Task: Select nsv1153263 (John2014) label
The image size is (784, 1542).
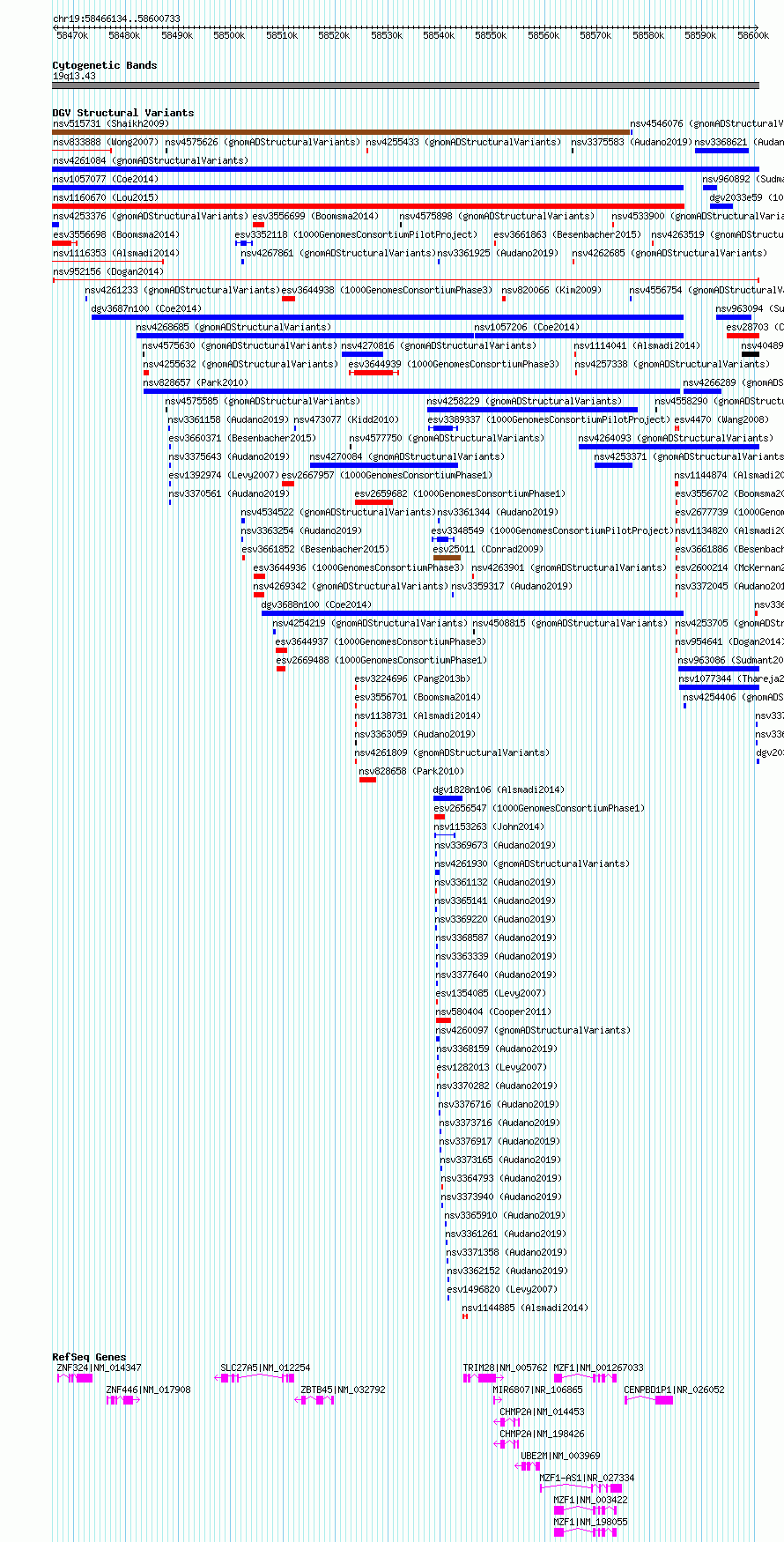Action: point(489,827)
